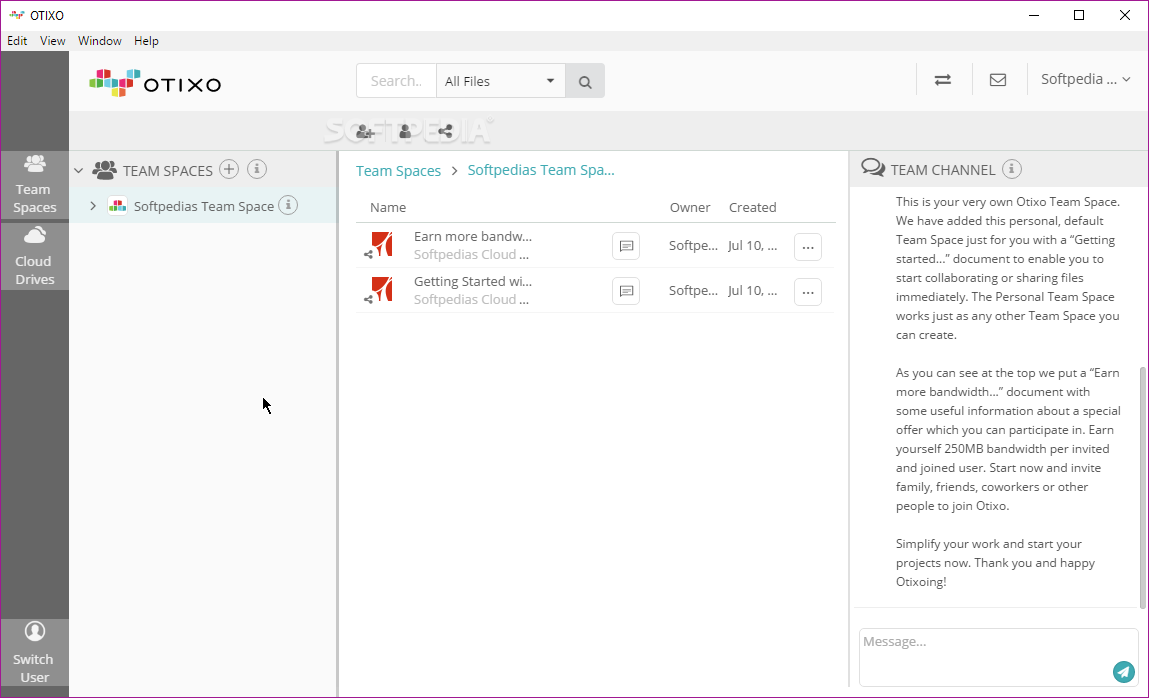The height and width of the screenshot is (698, 1149).
Task: Open the Window menu
Action: click(100, 41)
